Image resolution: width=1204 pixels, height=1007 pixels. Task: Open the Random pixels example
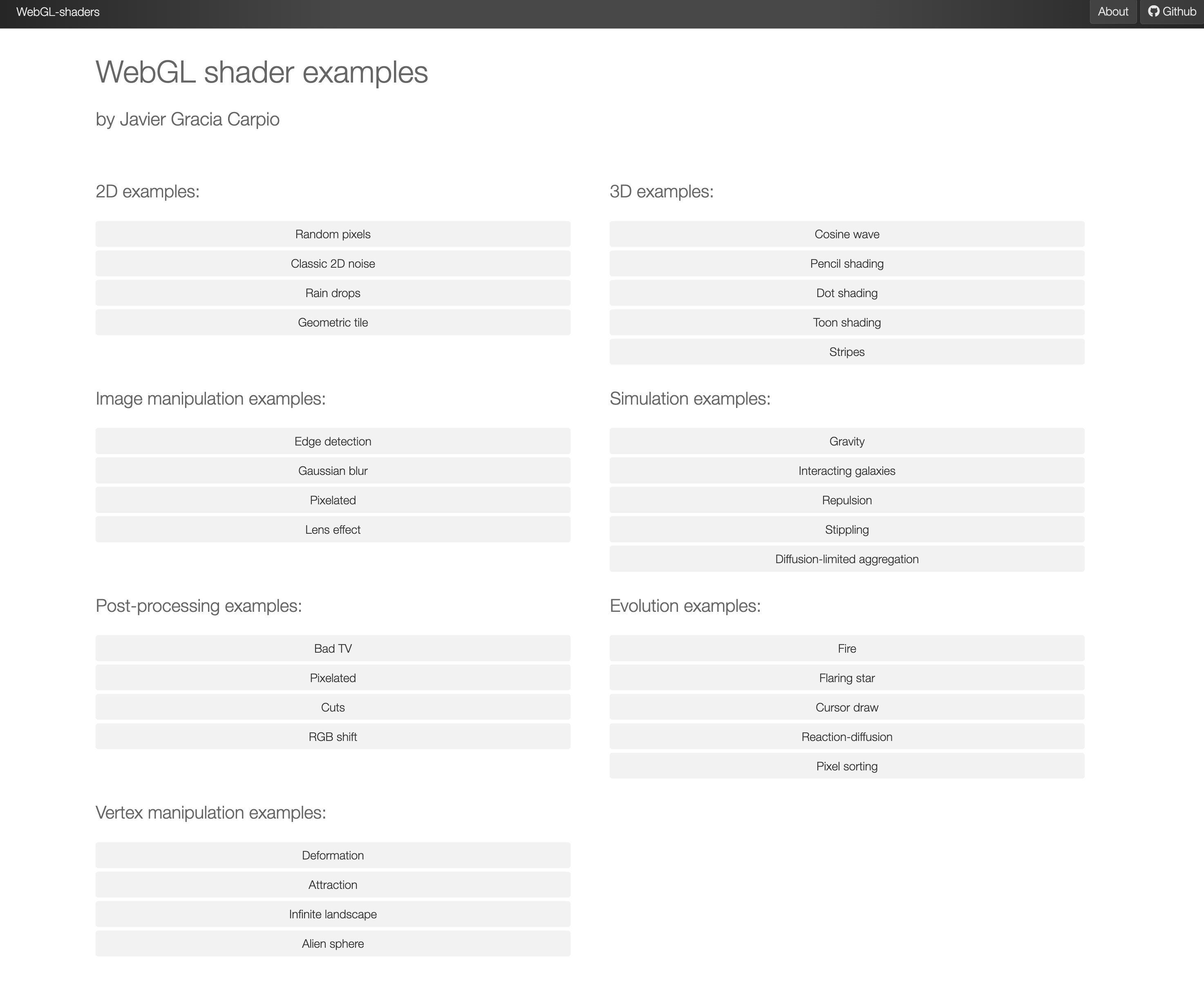point(333,234)
